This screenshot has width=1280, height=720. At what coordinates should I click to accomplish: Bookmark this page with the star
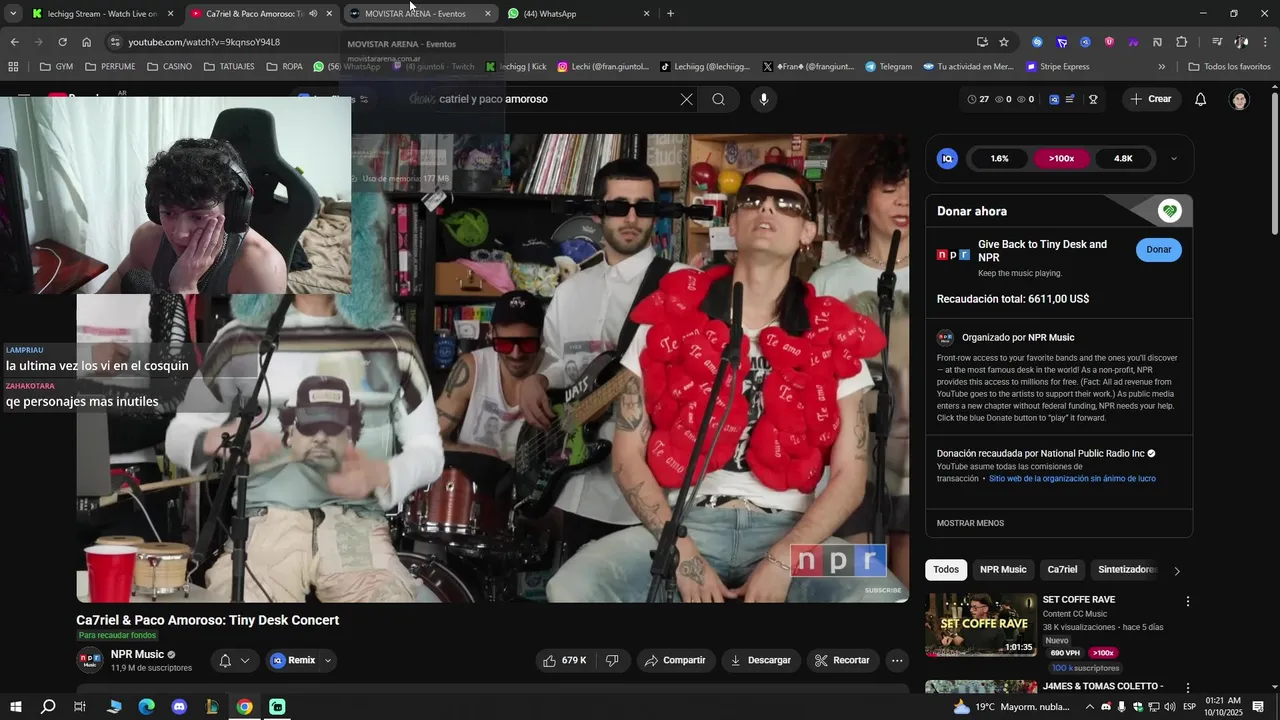pos(1004,42)
